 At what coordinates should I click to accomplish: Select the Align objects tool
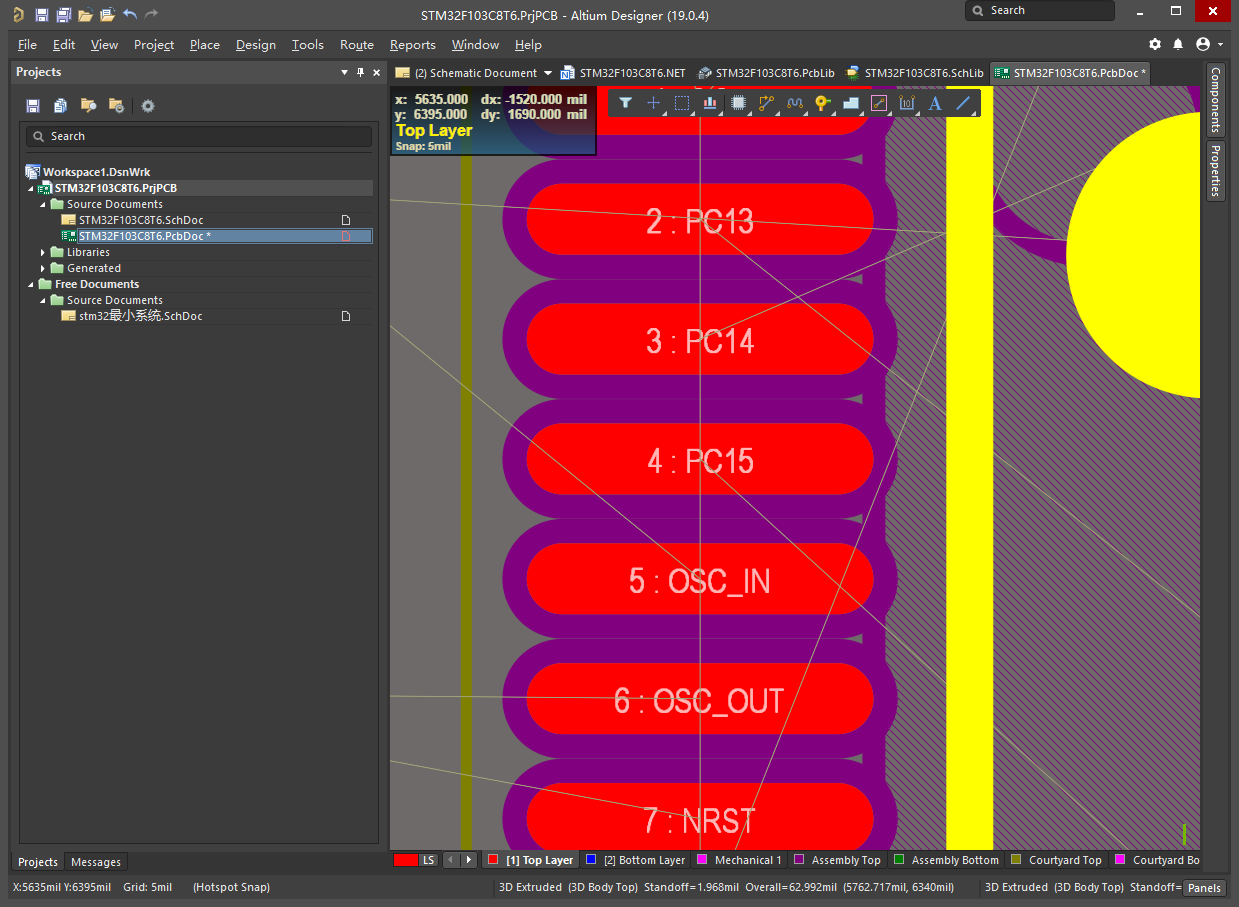(x=711, y=103)
